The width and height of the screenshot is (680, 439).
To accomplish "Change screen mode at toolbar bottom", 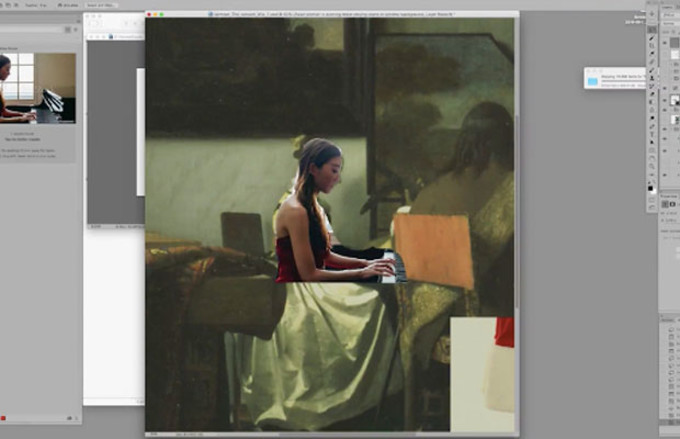I will 652,208.
